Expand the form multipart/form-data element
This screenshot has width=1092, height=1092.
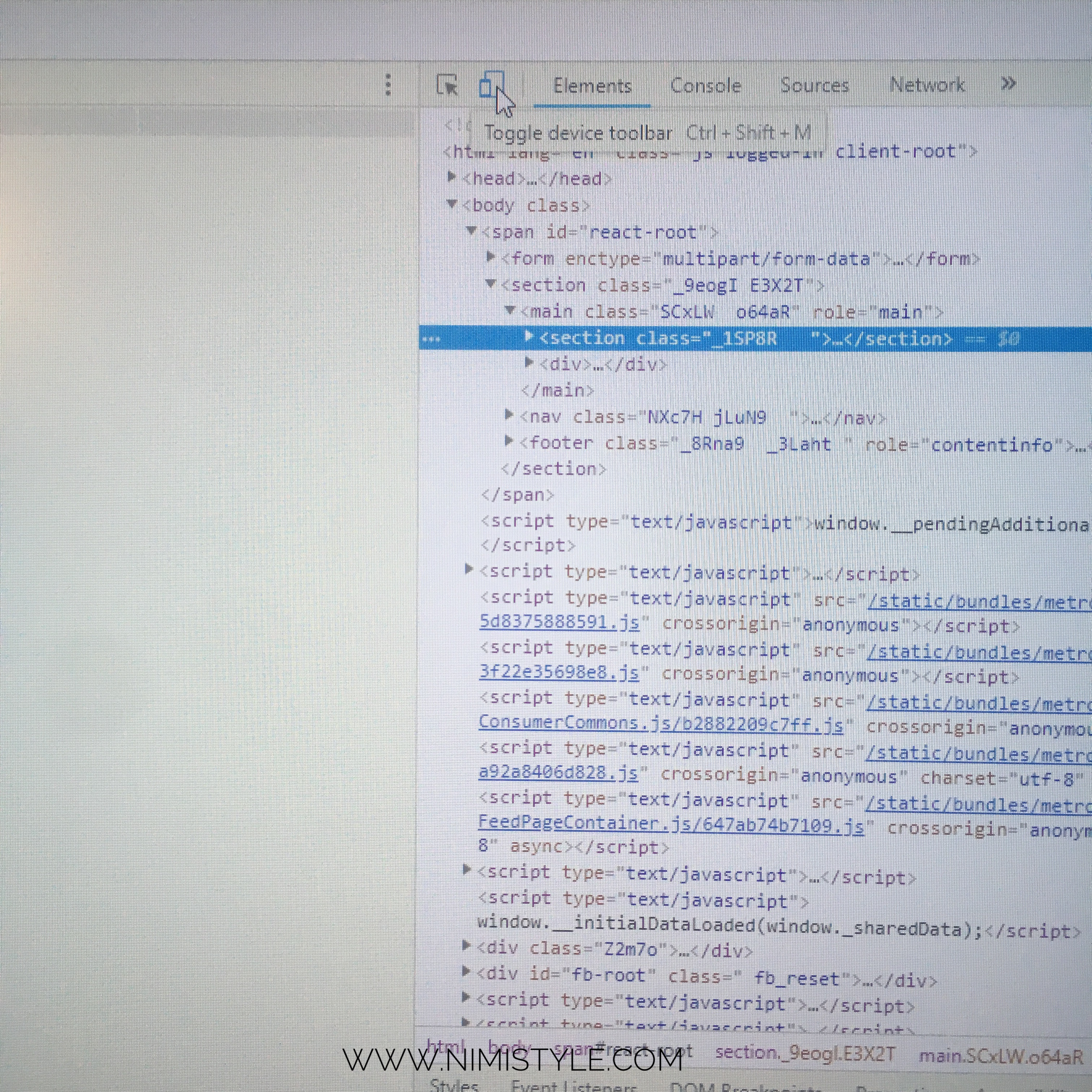[x=491, y=257]
